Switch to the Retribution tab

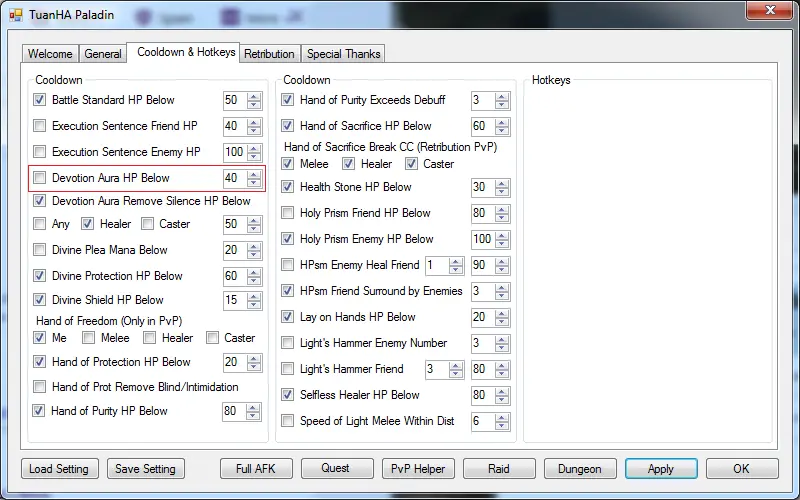[x=269, y=54]
